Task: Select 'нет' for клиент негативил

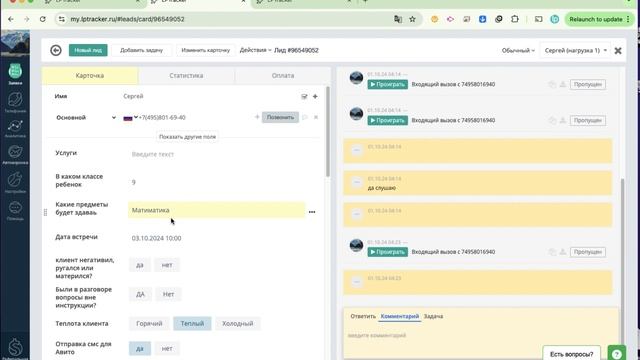Action: point(167,265)
